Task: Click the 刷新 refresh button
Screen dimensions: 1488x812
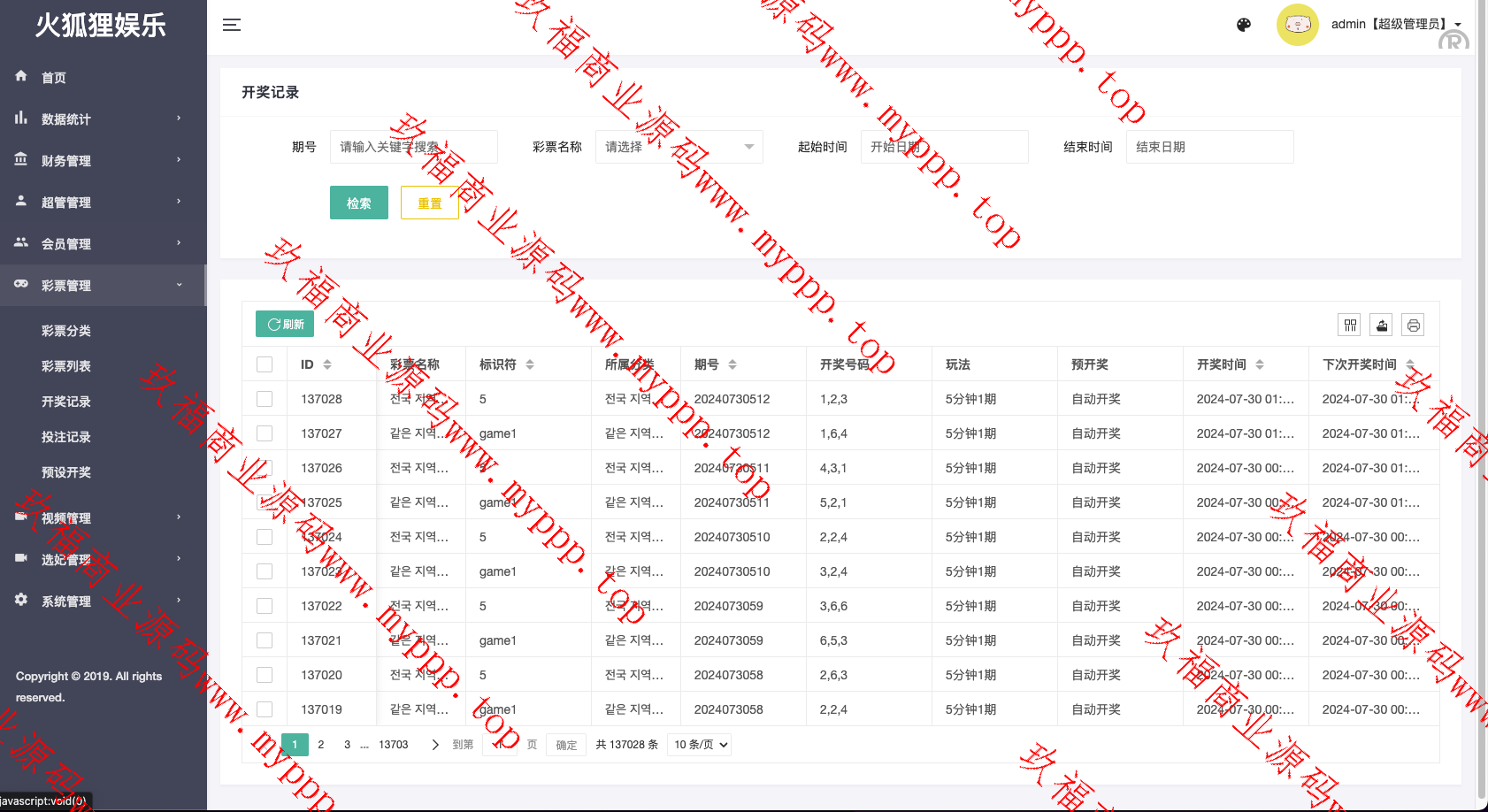Action: point(285,324)
